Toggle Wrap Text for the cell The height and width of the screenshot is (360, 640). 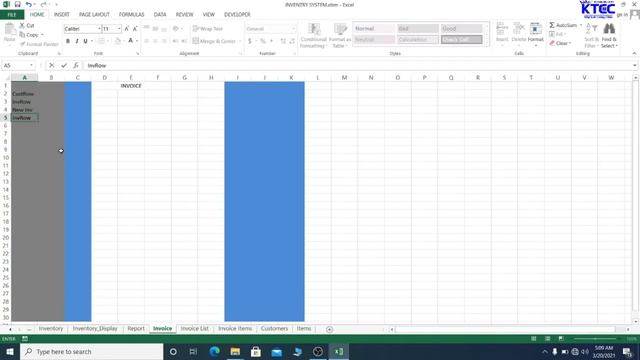point(208,29)
